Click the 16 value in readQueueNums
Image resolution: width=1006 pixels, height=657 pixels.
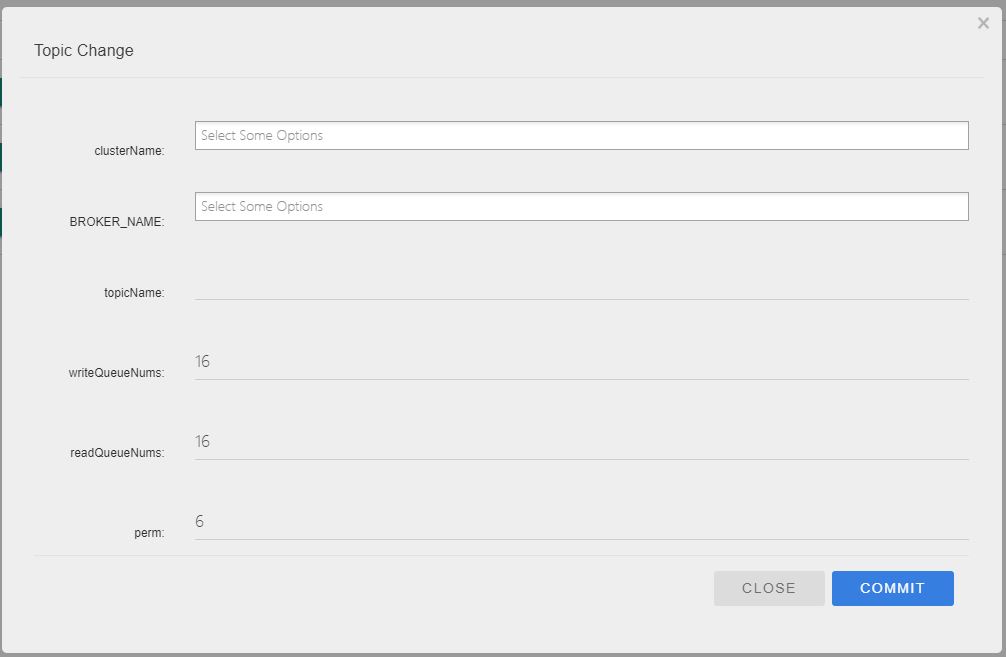(203, 442)
